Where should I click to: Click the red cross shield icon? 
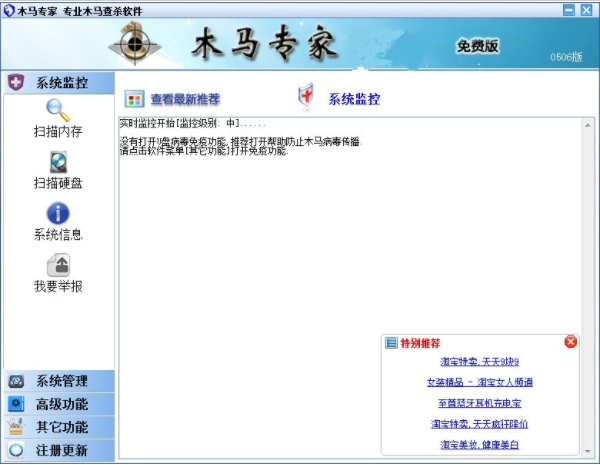coord(306,95)
